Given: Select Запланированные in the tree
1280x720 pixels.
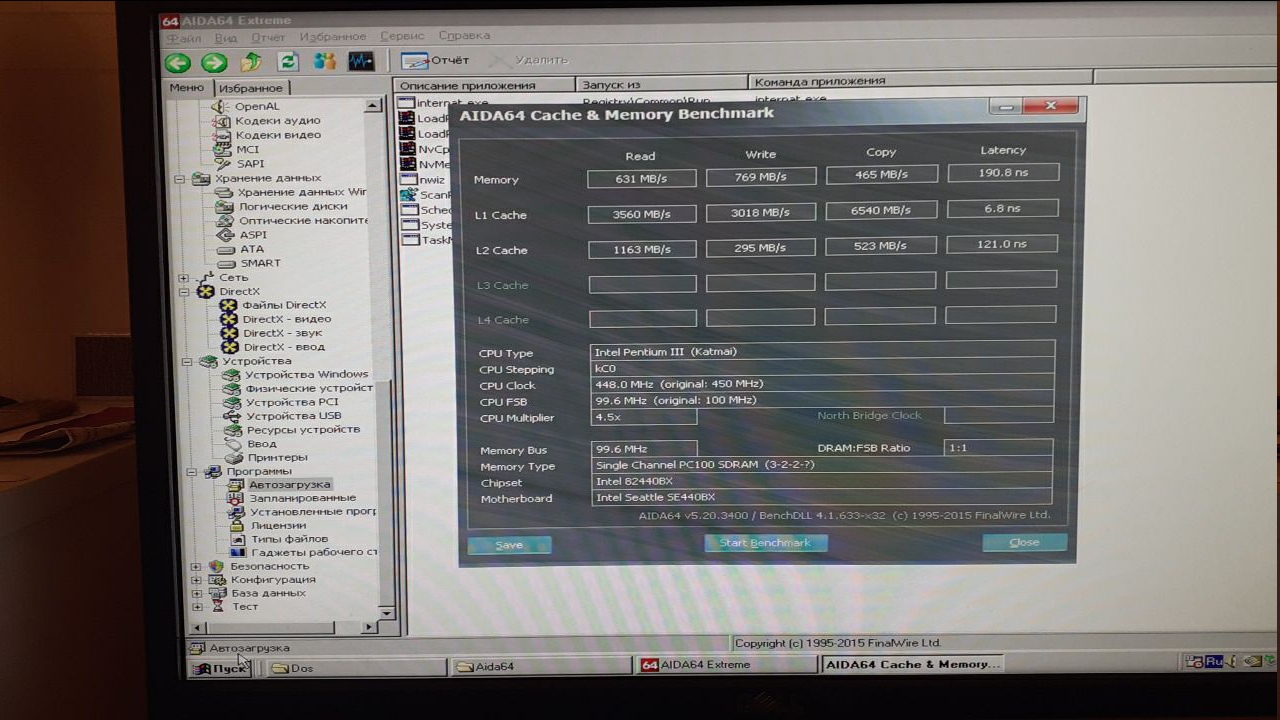Looking at the screenshot, I should (302, 498).
